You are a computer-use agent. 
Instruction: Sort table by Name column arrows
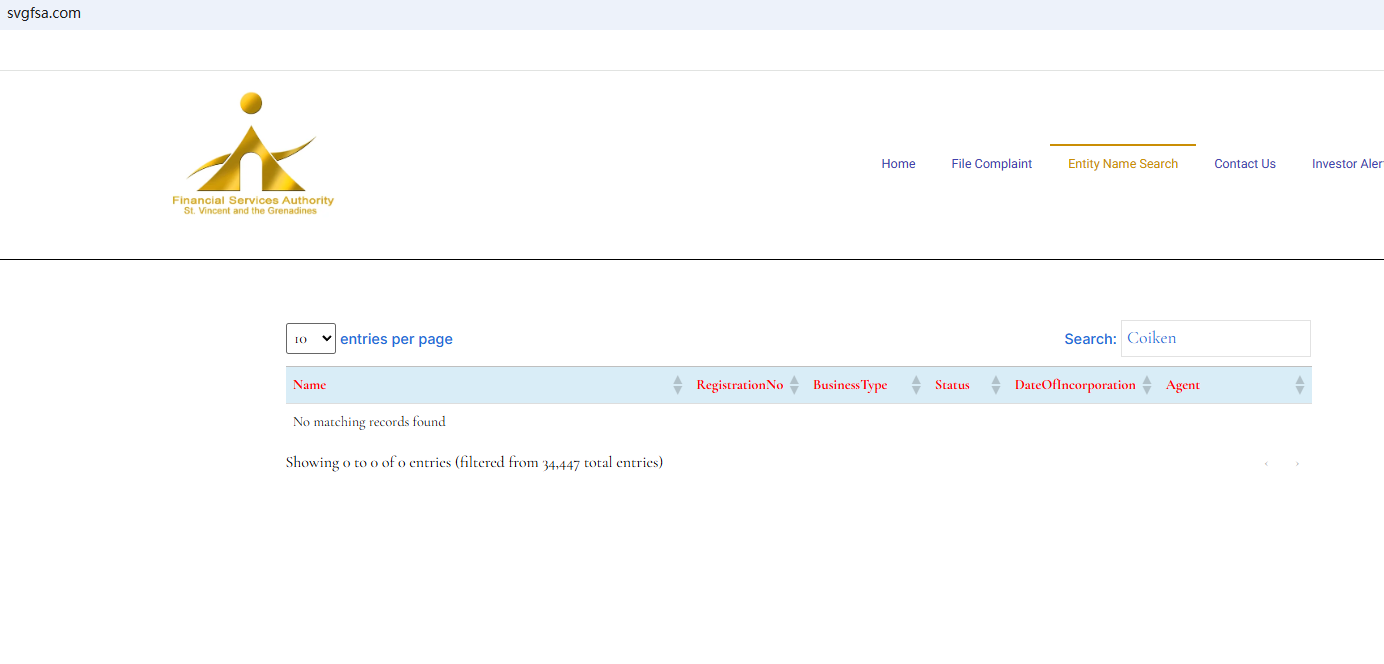[677, 385]
